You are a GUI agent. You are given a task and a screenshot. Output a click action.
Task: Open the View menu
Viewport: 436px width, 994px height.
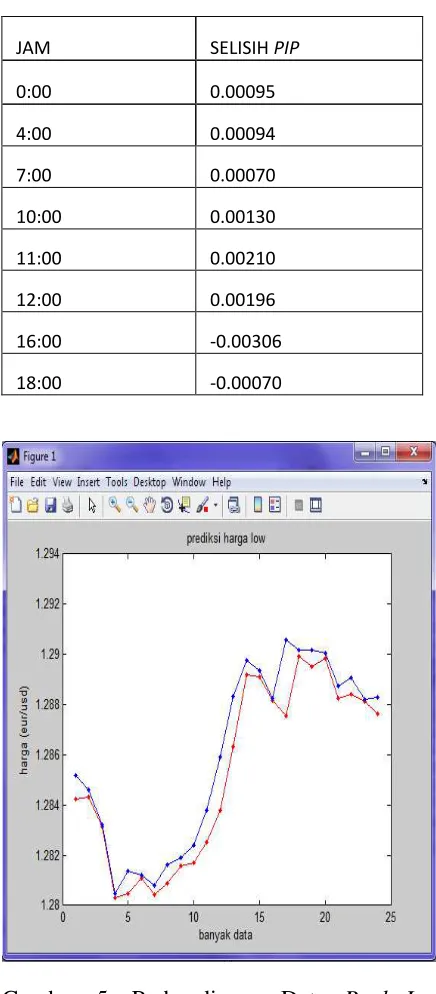pos(62,482)
